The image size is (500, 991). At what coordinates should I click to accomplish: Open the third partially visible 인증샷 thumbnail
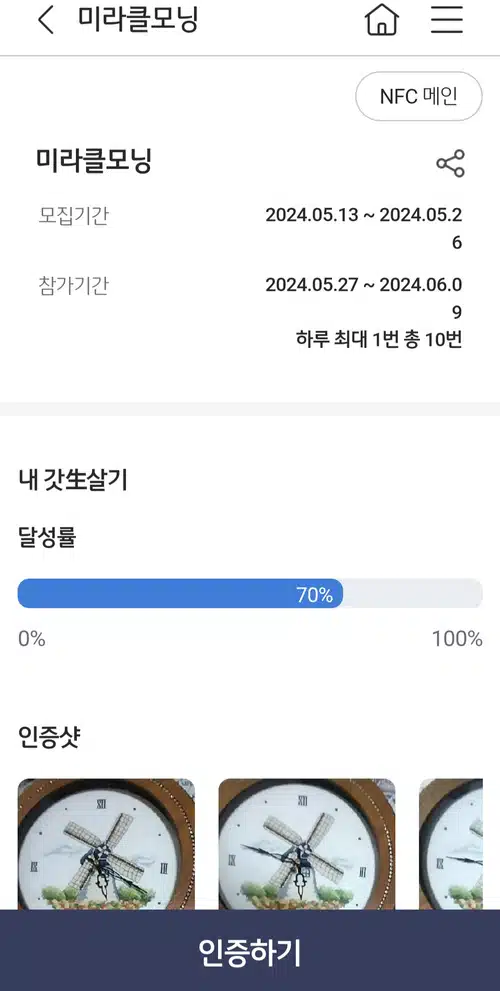click(451, 844)
